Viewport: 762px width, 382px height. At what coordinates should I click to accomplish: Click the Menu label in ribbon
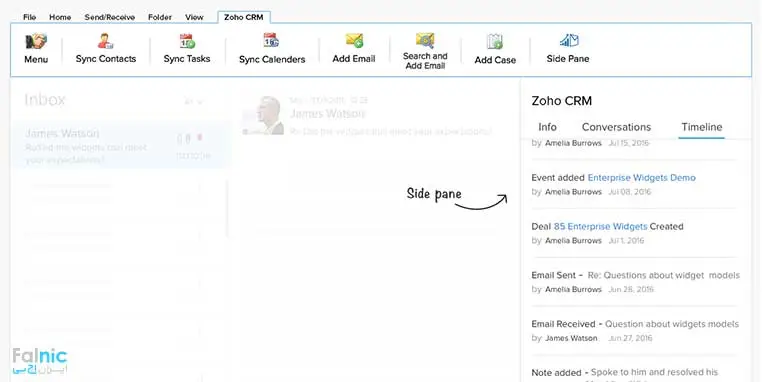pos(36,59)
